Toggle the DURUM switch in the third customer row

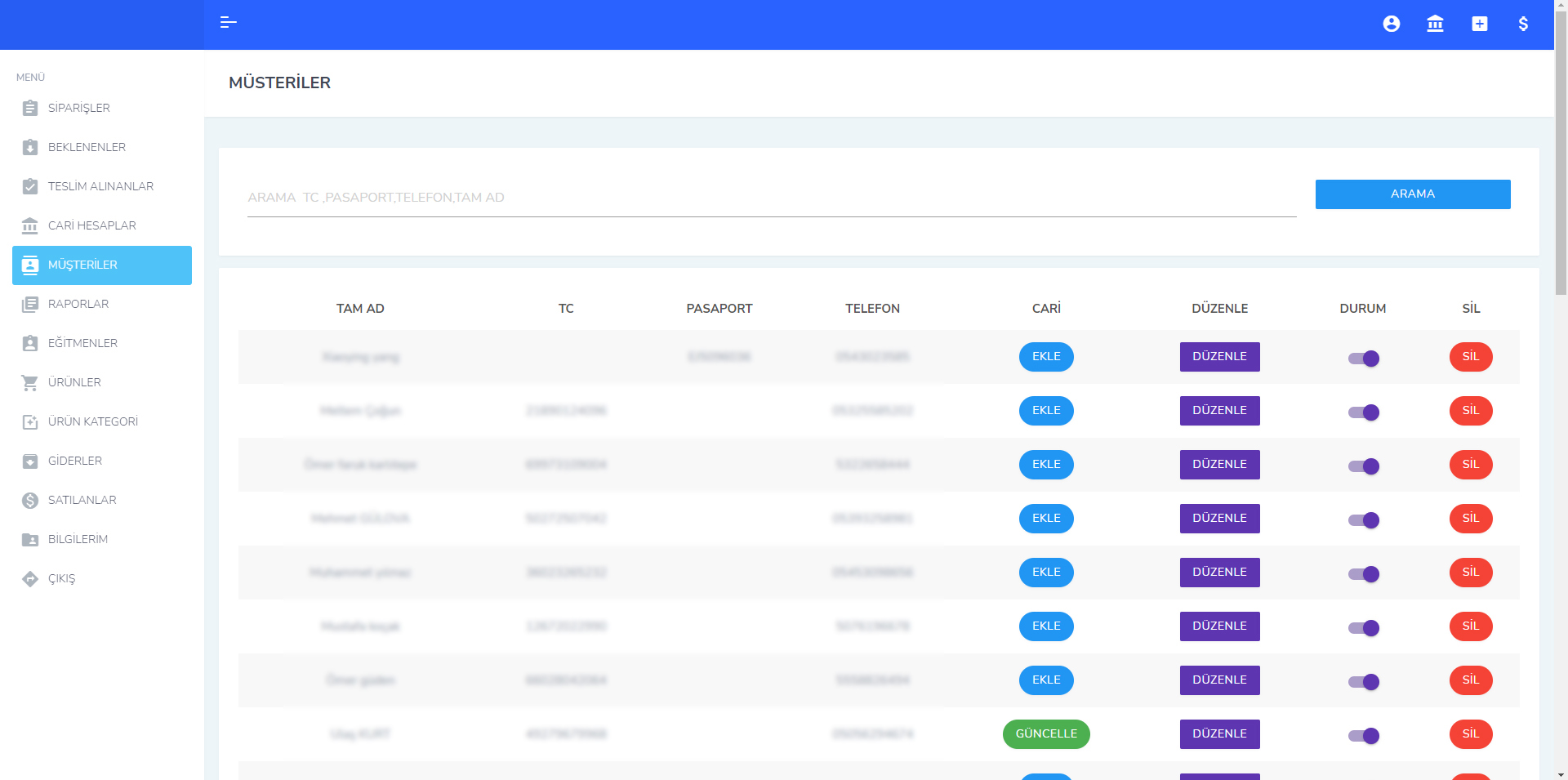(x=1363, y=466)
